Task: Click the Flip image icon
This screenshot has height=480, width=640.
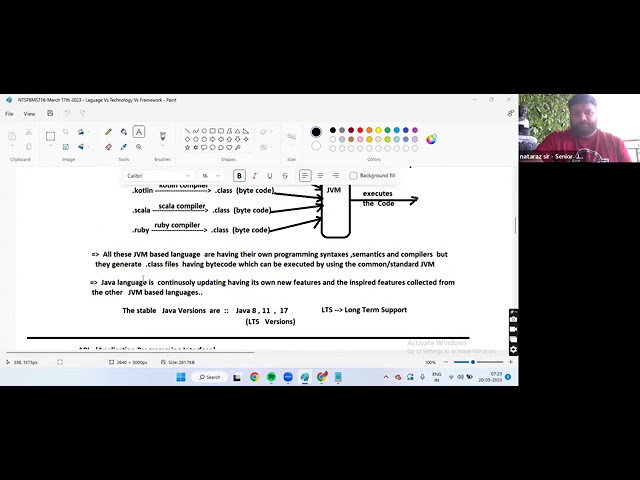Action: tap(81, 147)
